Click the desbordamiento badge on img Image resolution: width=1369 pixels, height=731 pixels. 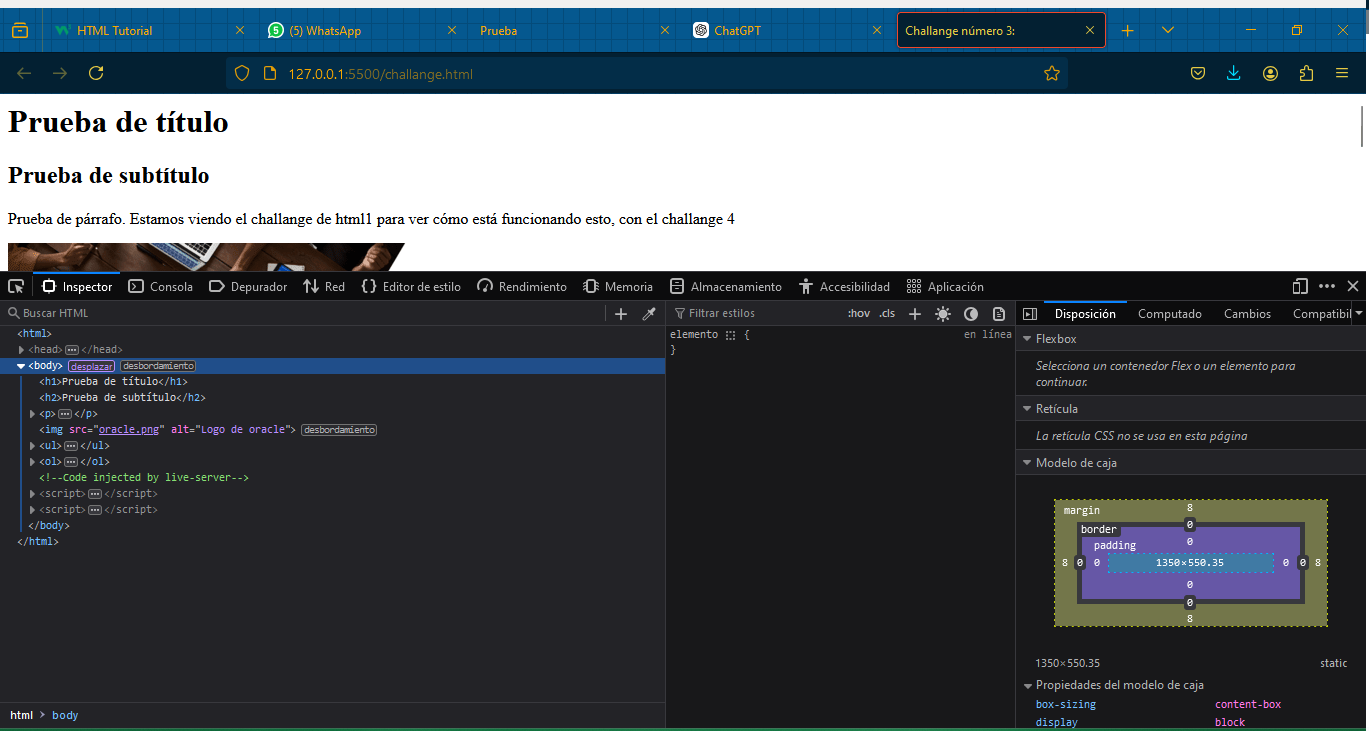tap(339, 430)
